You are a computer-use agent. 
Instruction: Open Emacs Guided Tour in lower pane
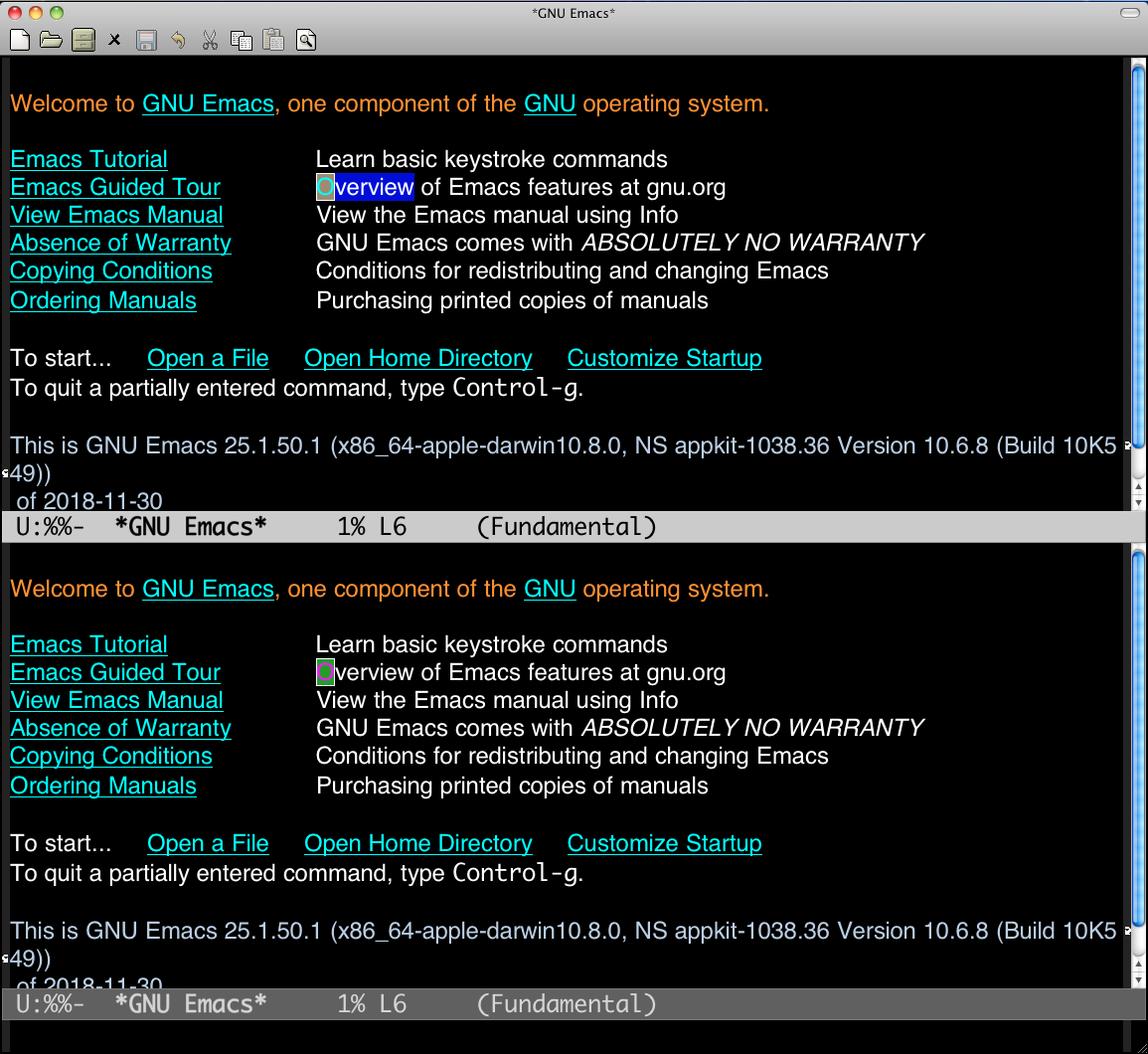click(x=115, y=673)
